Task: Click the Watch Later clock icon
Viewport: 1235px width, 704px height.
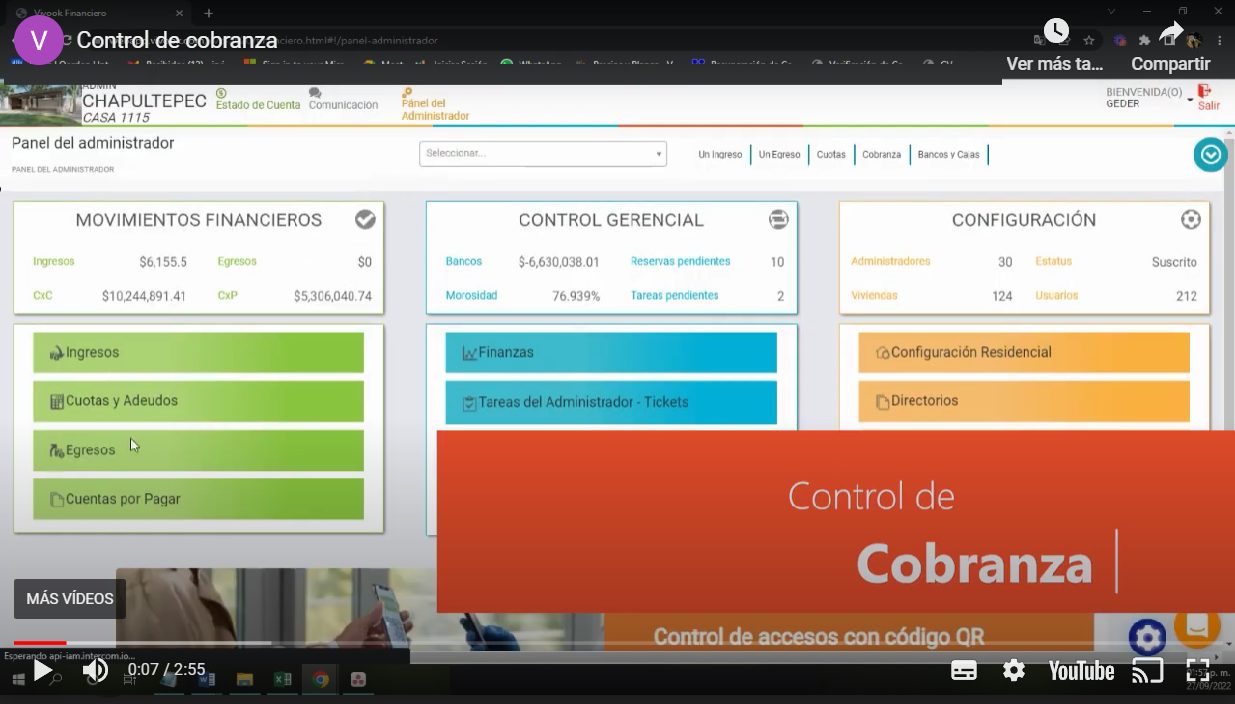Action: point(1056,31)
